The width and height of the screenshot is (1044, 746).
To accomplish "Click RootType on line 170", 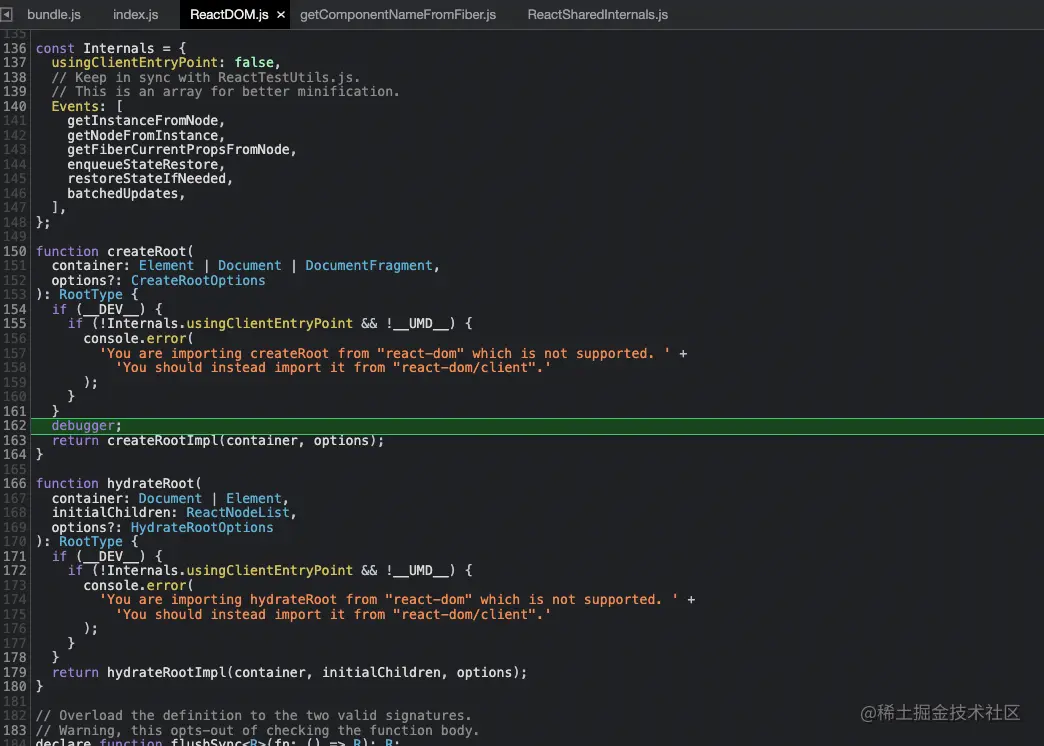I will pyautogui.click(x=91, y=542).
